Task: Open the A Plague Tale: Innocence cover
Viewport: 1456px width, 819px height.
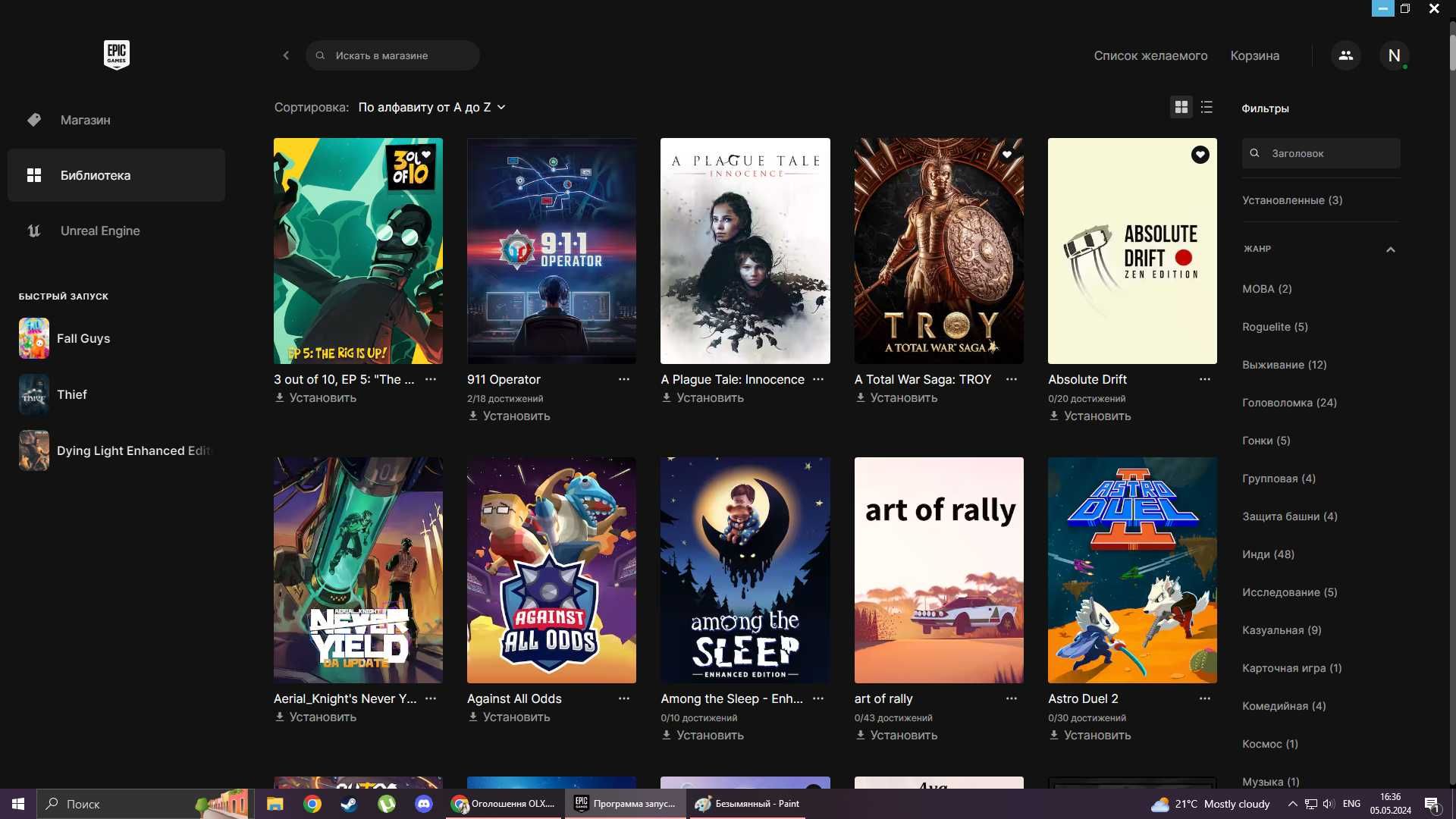Action: click(x=745, y=251)
